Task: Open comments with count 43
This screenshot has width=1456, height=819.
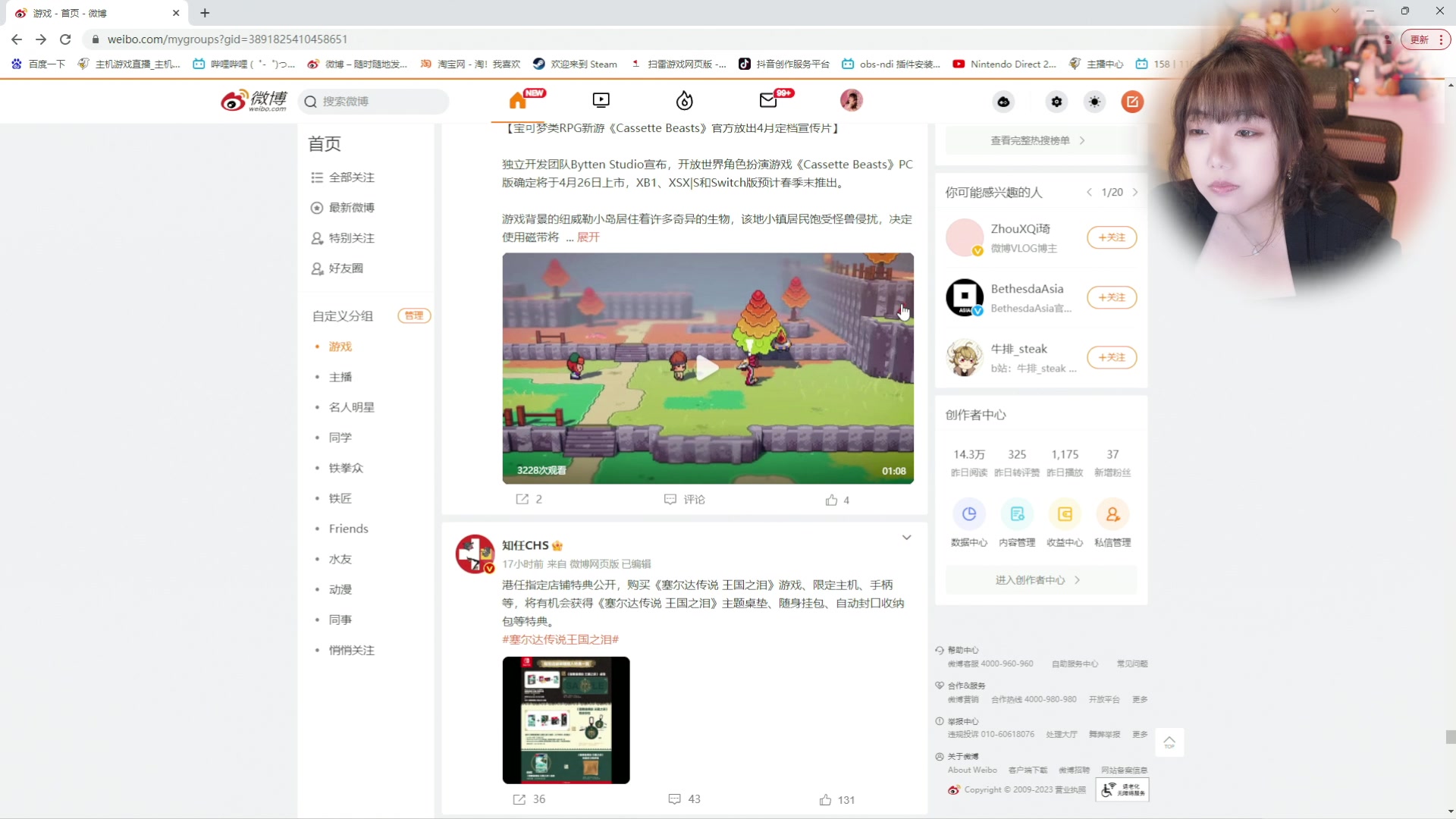Action: pyautogui.click(x=685, y=799)
